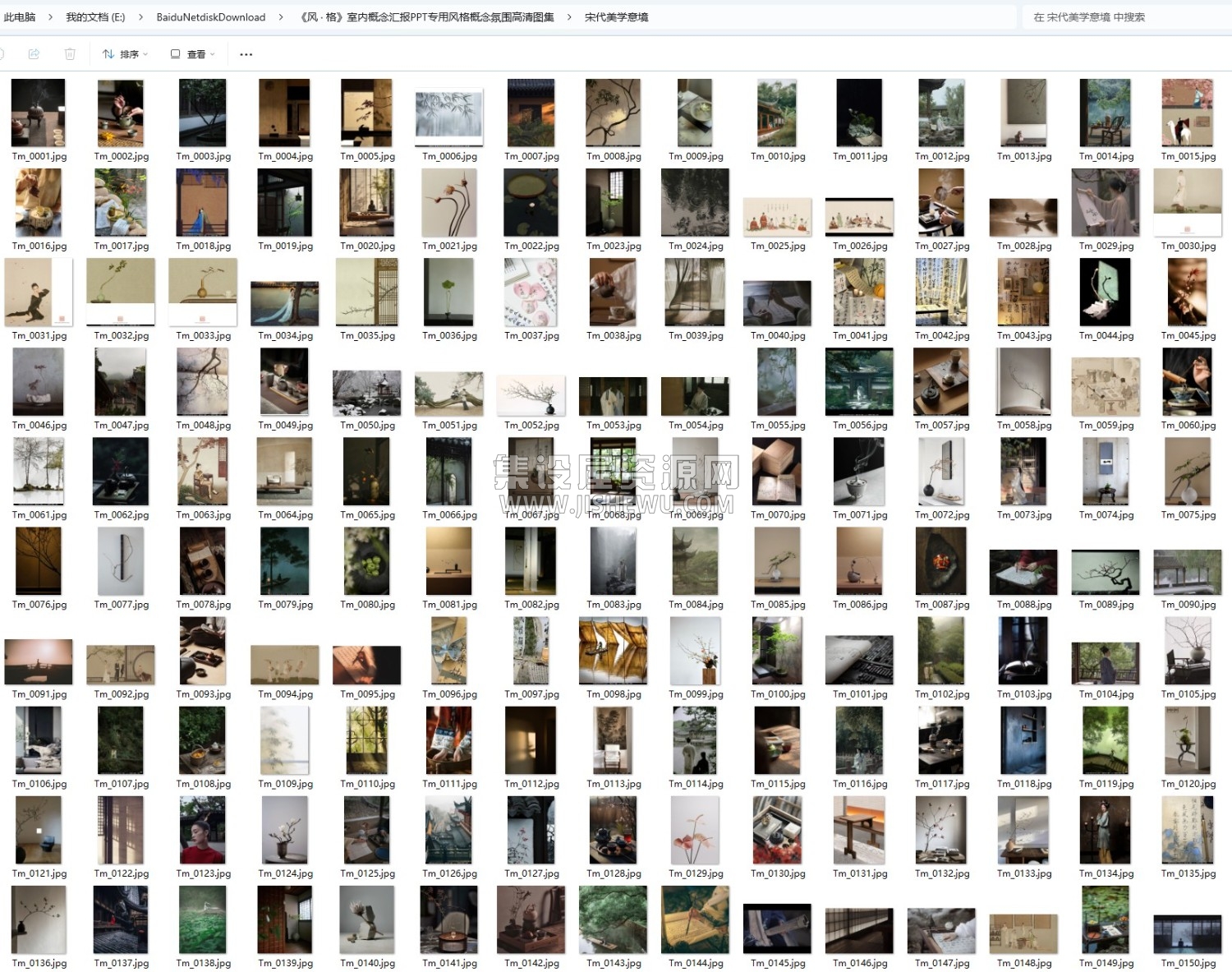Open the 查看 view dropdown
Screen dimensions: 1232x972
[x=192, y=54]
